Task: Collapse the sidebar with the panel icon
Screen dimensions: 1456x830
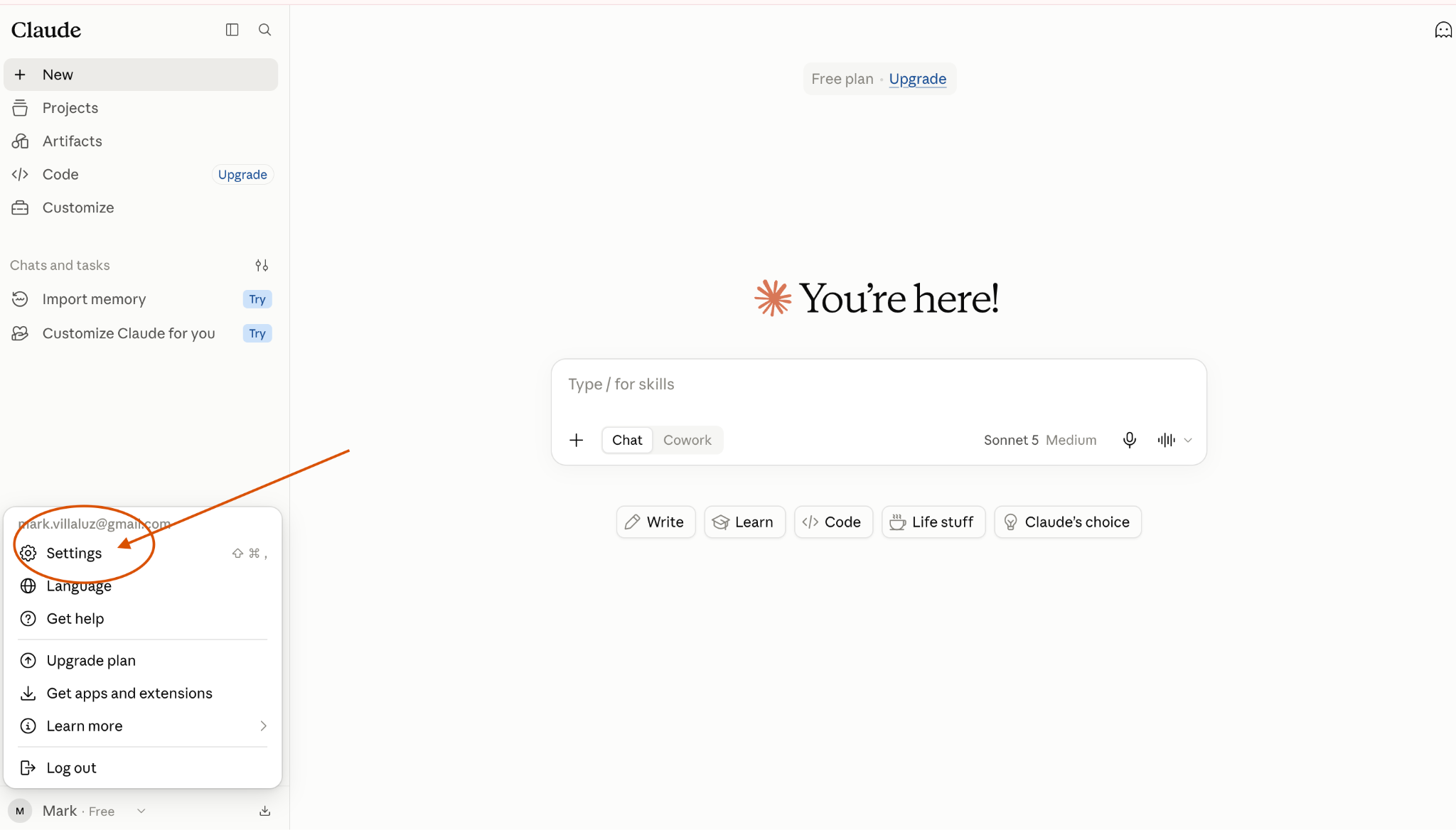Action: pyautogui.click(x=232, y=30)
